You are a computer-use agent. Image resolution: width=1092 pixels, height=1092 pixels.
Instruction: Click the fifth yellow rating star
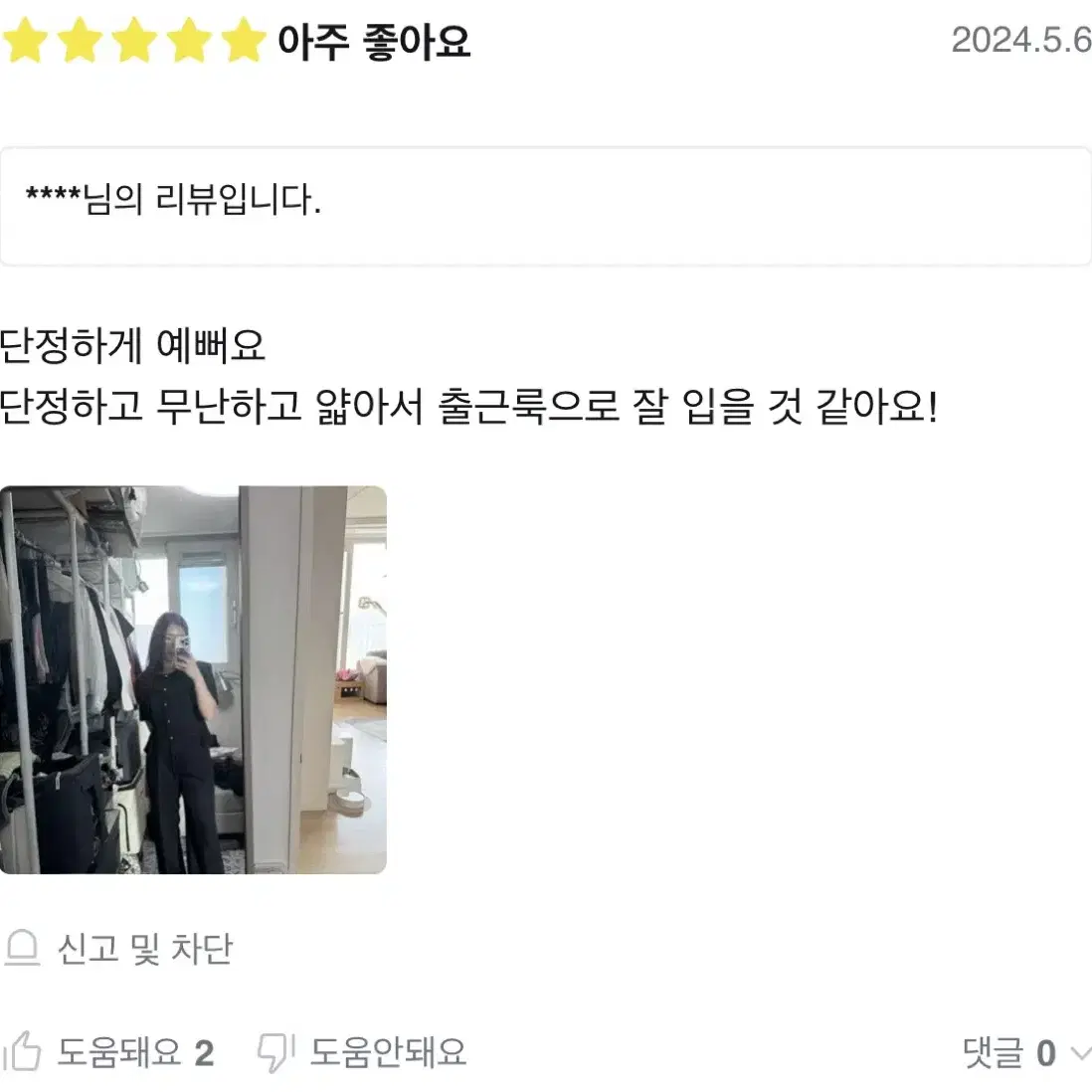[x=243, y=41]
